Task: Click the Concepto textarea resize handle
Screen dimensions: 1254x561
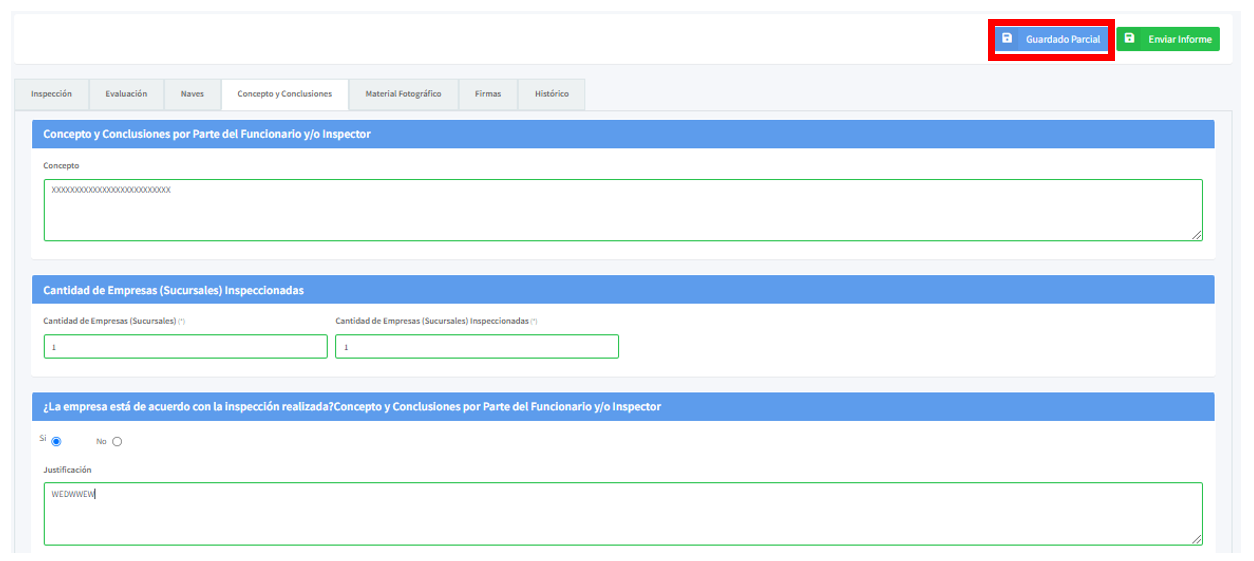Action: click(x=1196, y=234)
